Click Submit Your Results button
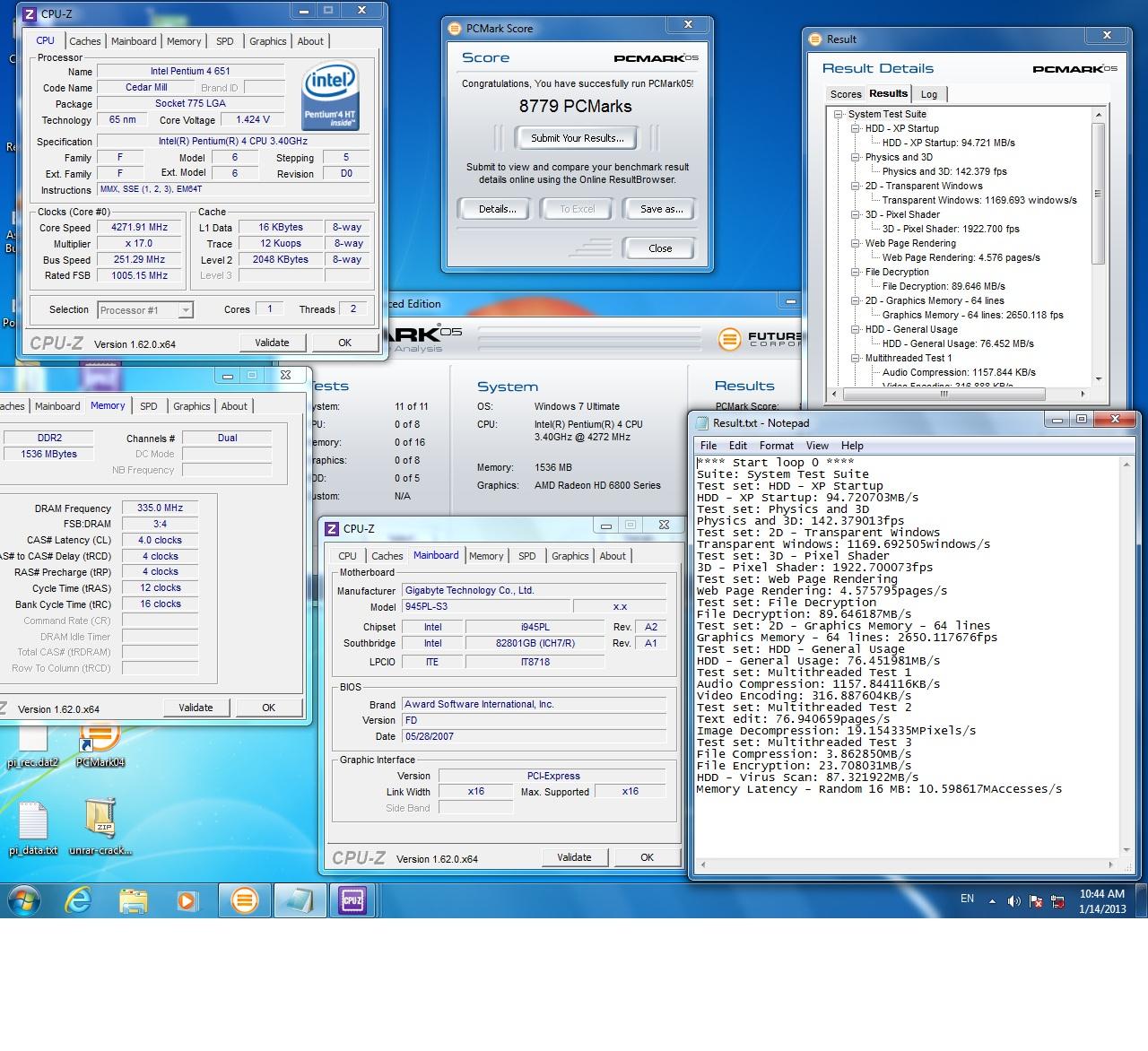This screenshot has width=1148, height=1051. (577, 138)
